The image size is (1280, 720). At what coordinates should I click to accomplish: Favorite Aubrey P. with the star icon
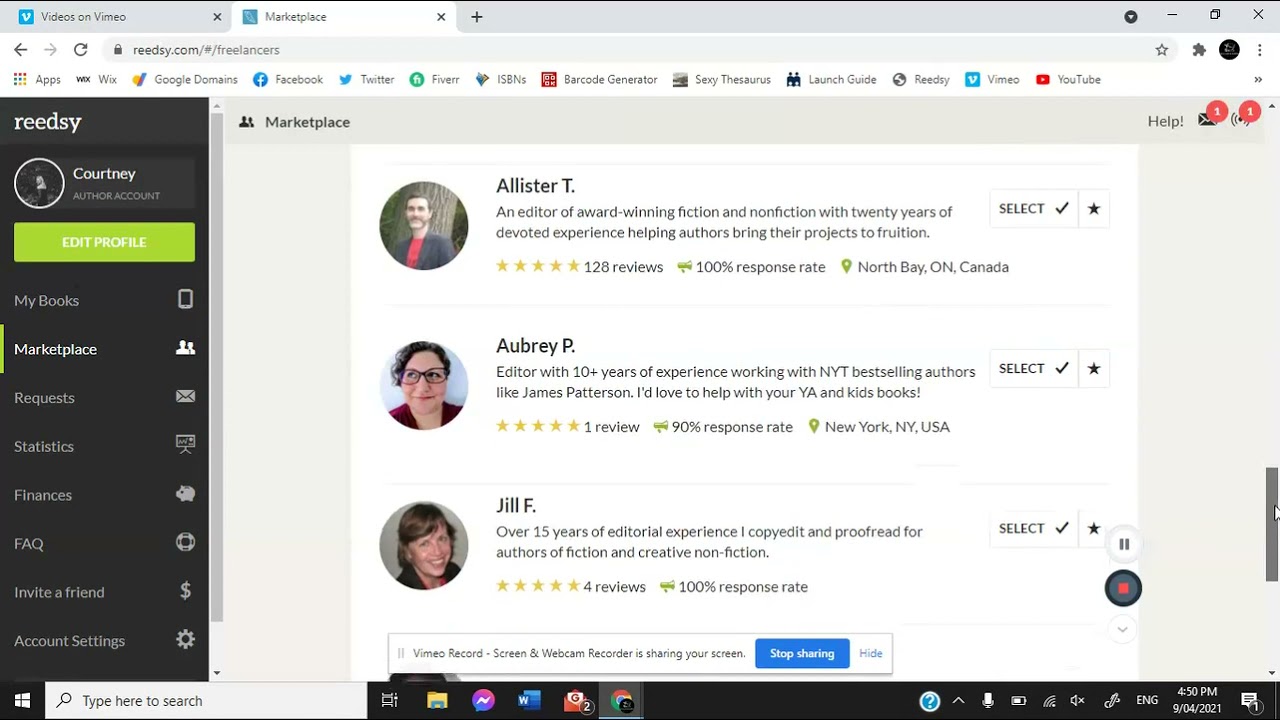point(1094,369)
